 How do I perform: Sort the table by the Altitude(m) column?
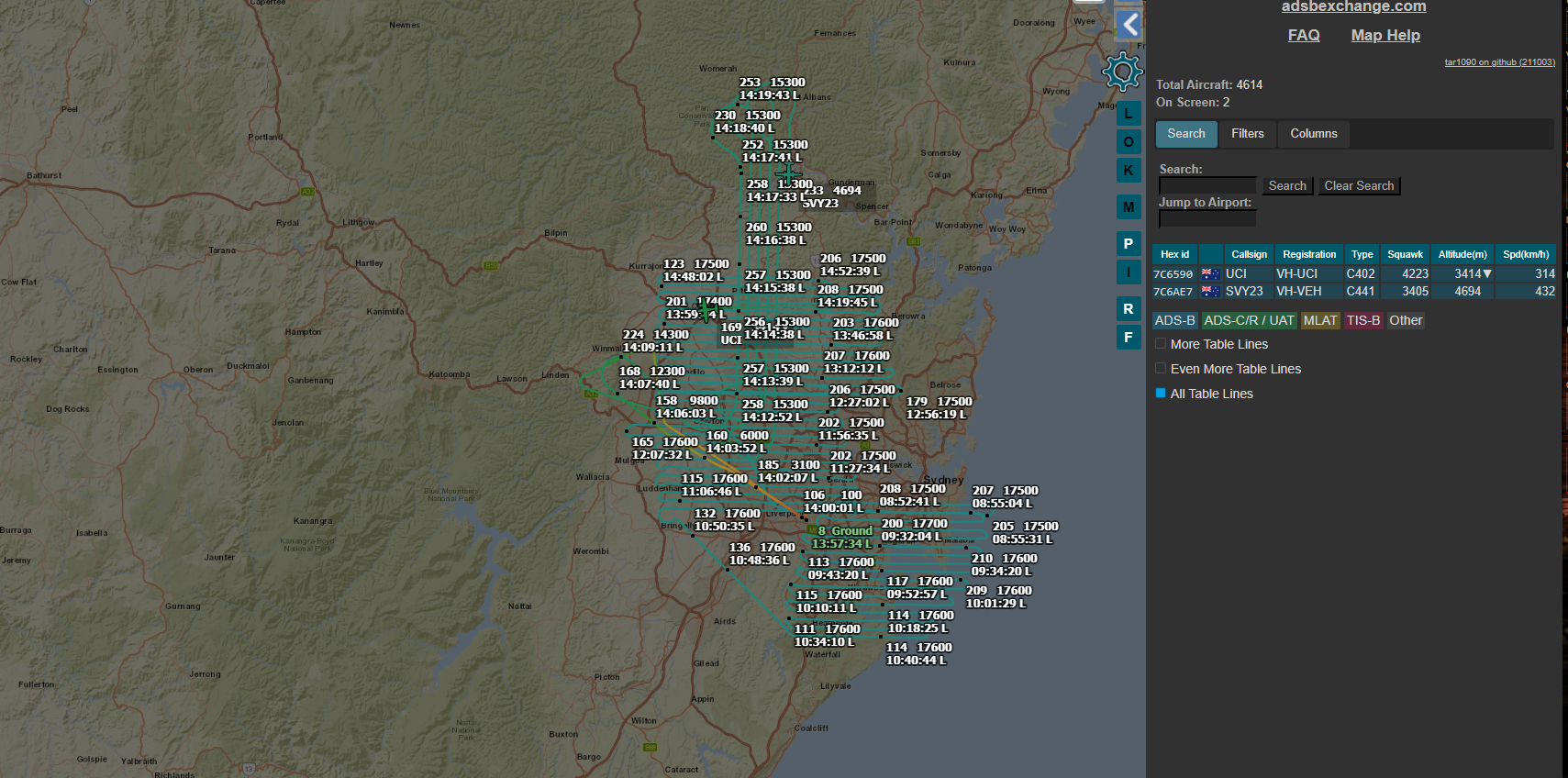coord(1462,255)
